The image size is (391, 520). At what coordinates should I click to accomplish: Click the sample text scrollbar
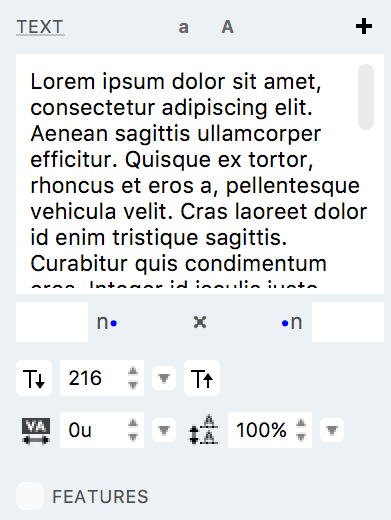[x=366, y=97]
